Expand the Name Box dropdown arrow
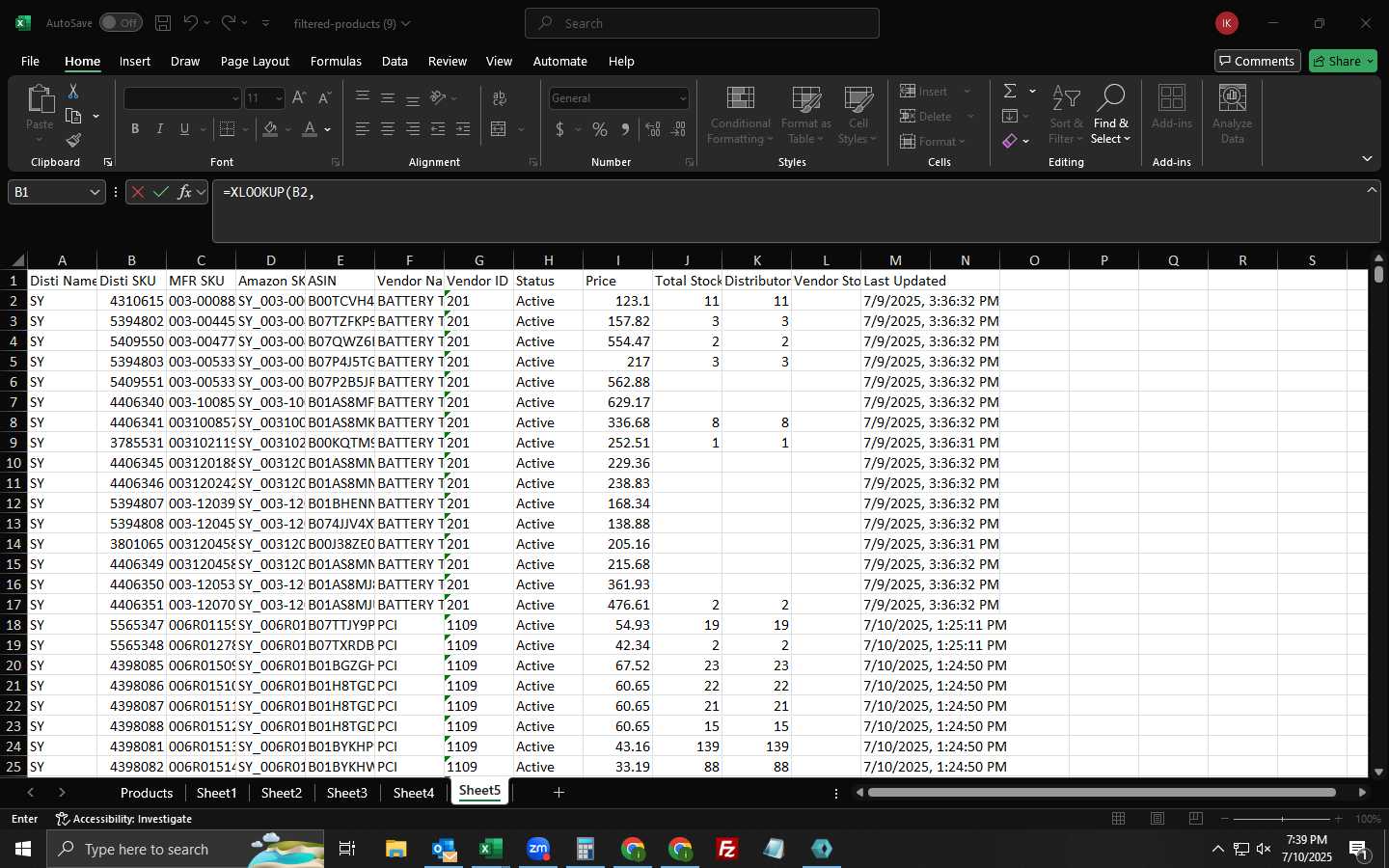 pos(95,192)
